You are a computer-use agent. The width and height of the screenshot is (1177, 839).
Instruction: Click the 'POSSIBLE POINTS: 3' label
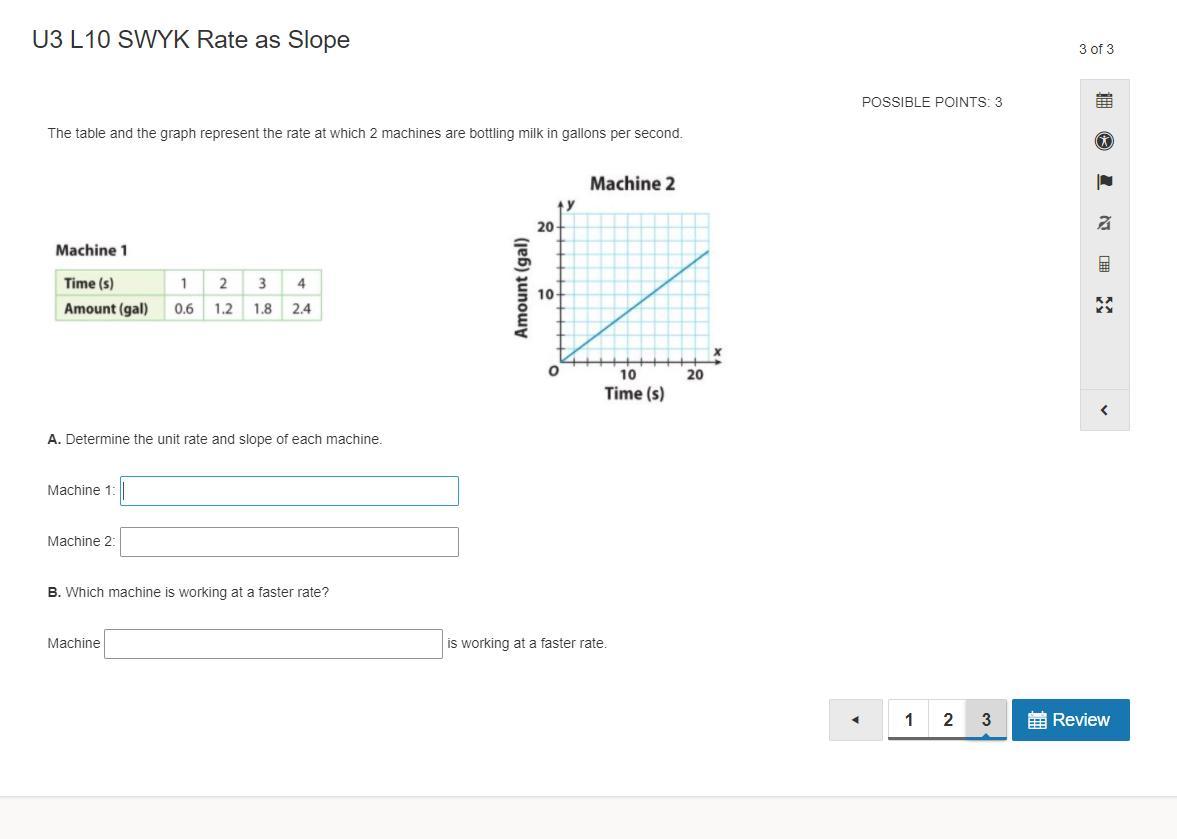[931, 102]
